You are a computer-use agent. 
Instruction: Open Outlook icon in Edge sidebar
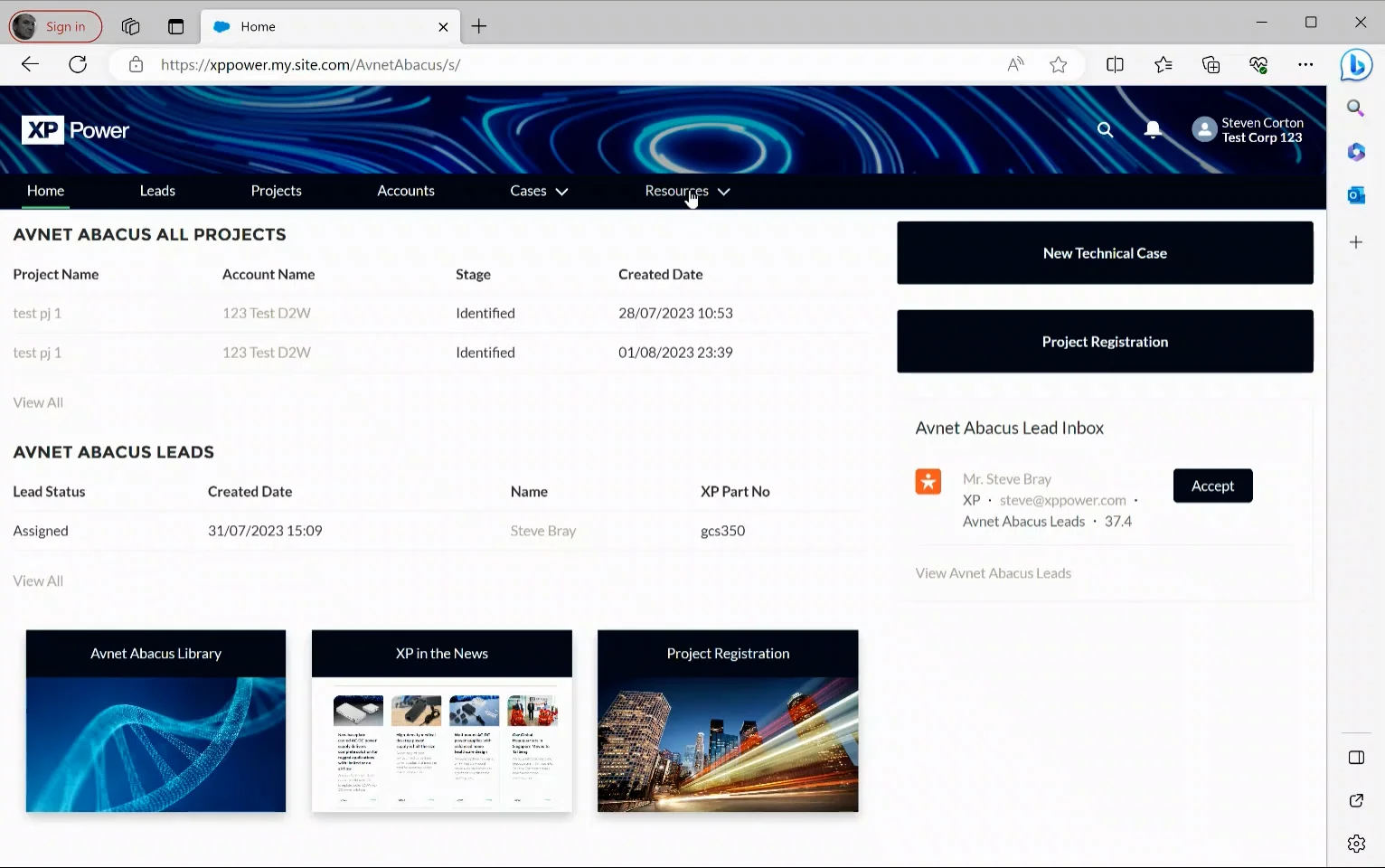click(1356, 195)
